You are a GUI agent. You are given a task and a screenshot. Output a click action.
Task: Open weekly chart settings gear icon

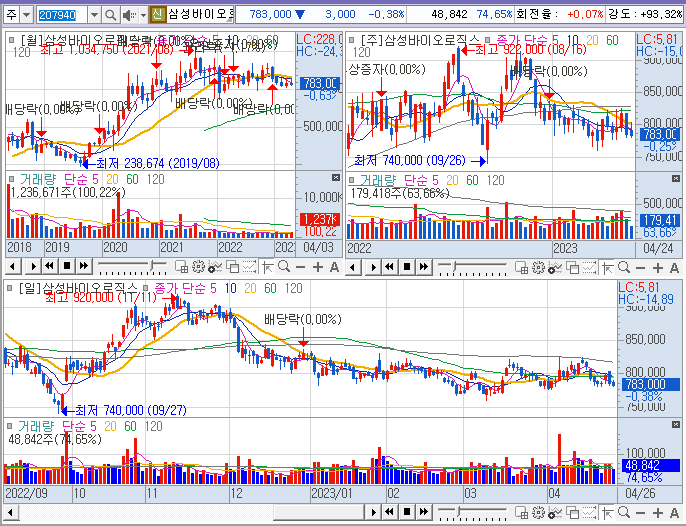click(538, 267)
